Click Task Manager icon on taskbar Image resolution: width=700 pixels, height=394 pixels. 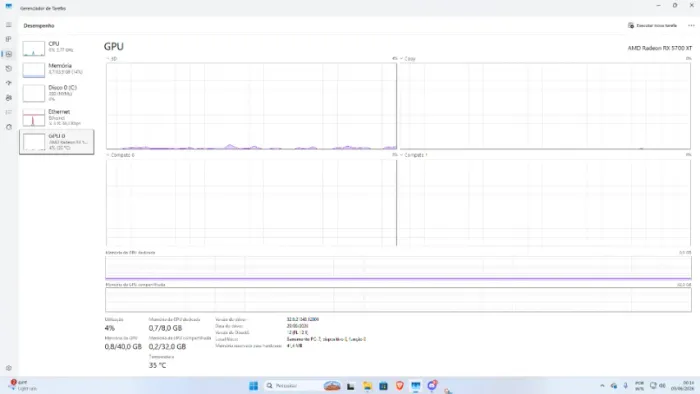click(x=416, y=386)
